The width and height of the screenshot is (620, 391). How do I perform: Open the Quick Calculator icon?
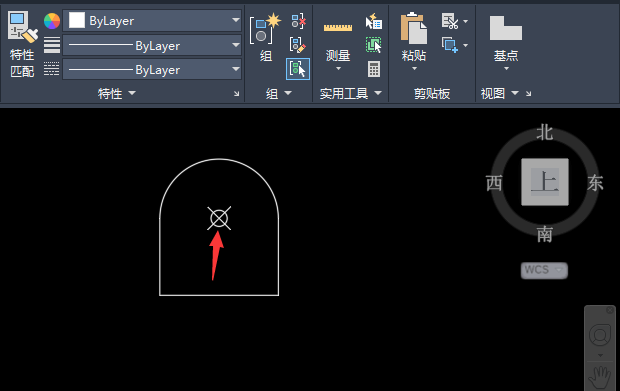point(374,69)
